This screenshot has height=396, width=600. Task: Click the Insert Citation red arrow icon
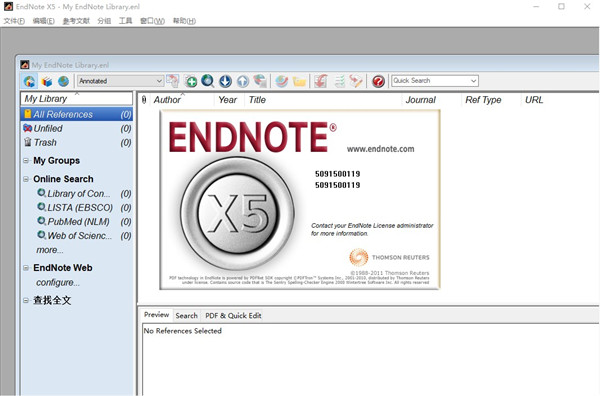click(x=321, y=81)
